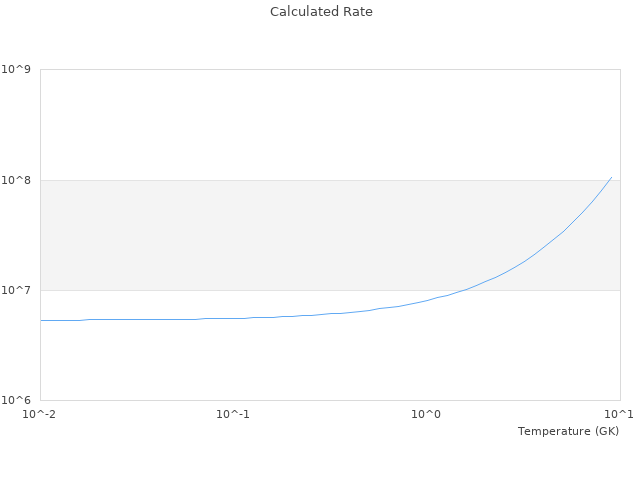Select the 10^9 y-axis tick label
This screenshot has height=480, width=640.
tap(18, 70)
